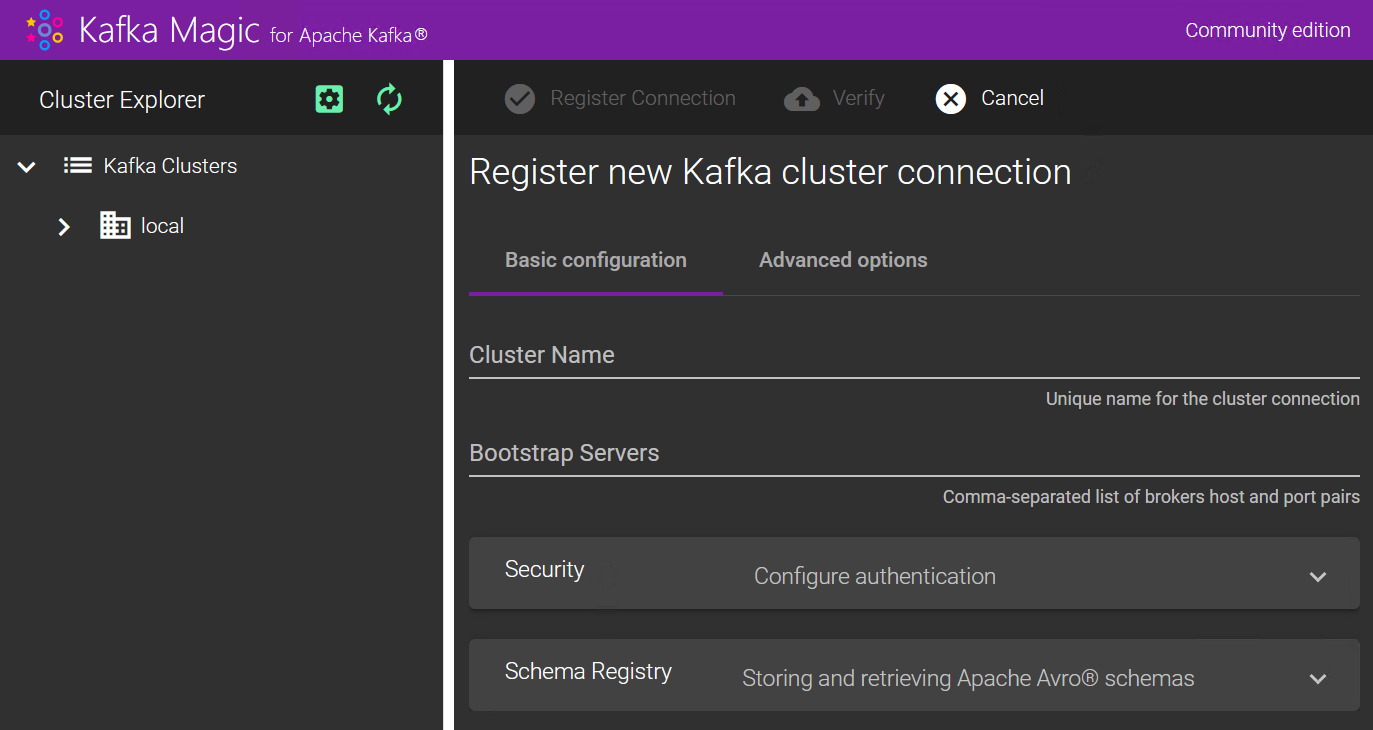Open settings via the green gear icon
Screen dimensions: 1373x730
[329, 99]
